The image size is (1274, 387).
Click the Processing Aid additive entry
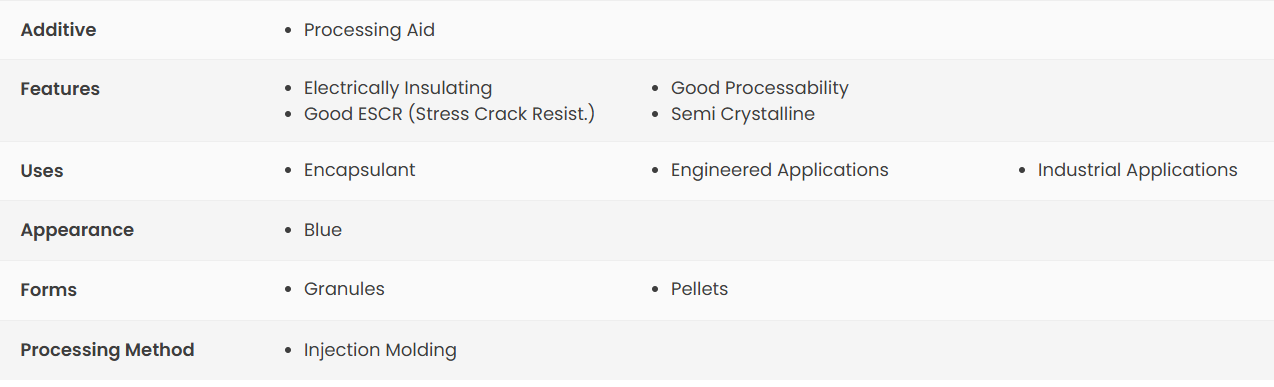(x=369, y=30)
